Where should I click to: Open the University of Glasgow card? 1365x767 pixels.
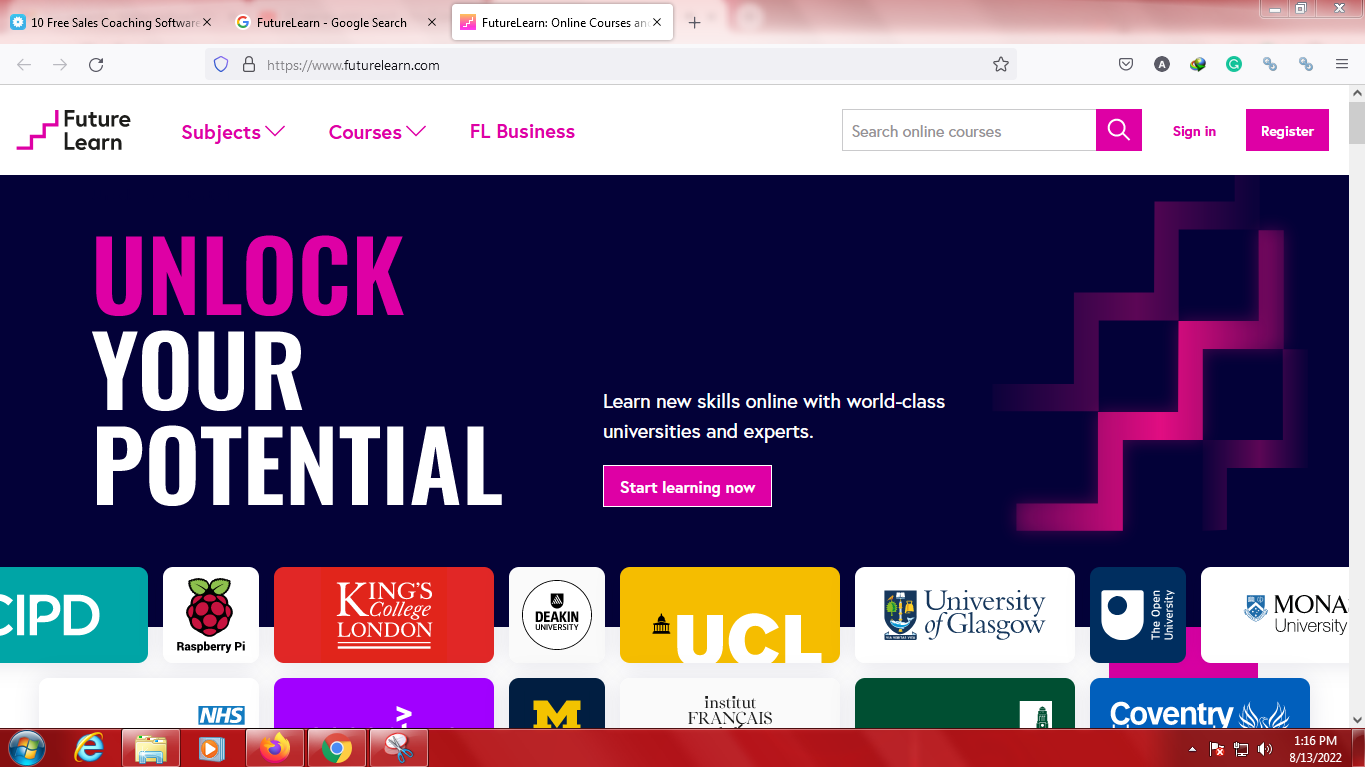click(965, 615)
